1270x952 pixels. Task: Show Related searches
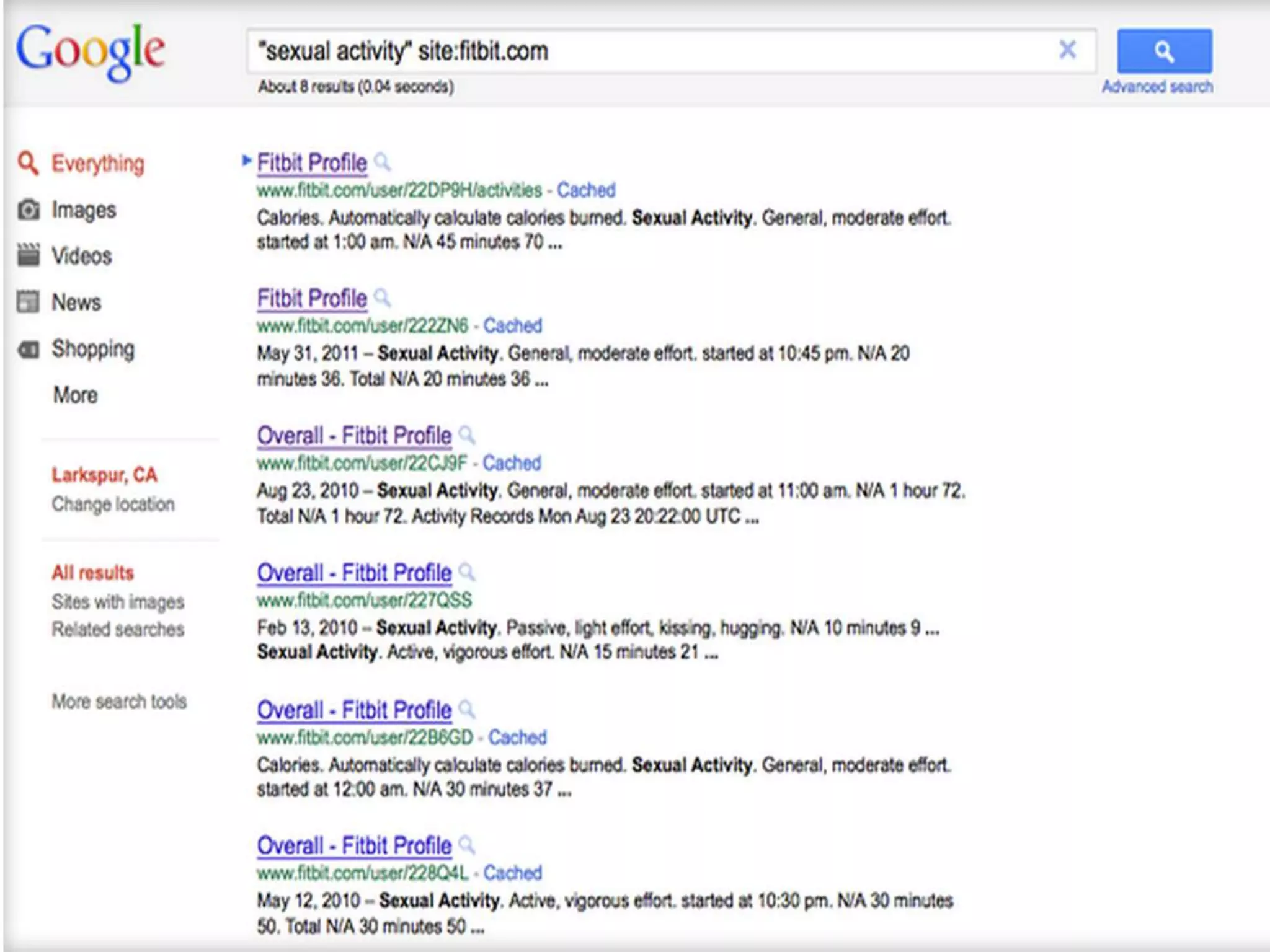pos(118,629)
